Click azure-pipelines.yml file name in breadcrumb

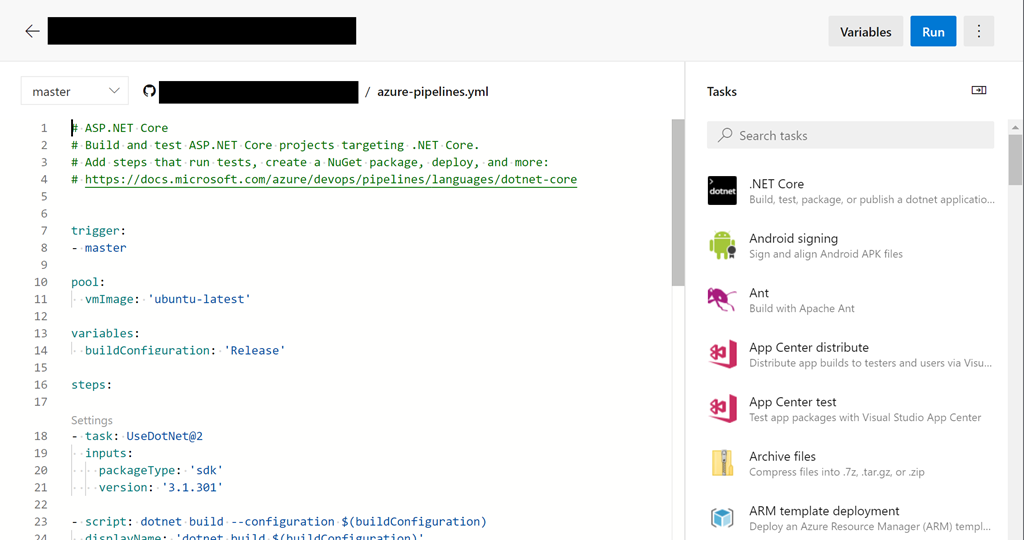pyautogui.click(x=433, y=91)
